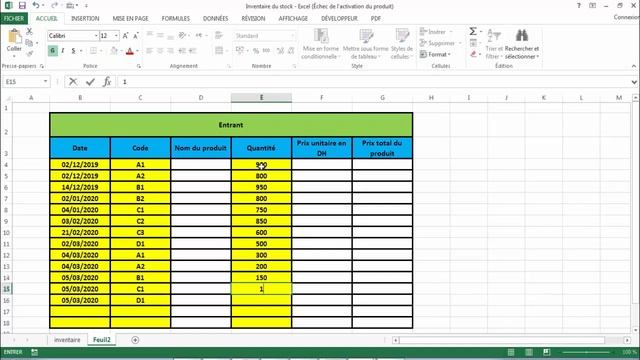This screenshot has width=640, height=360.
Task: Use the format painter brush icon
Action: [29, 53]
